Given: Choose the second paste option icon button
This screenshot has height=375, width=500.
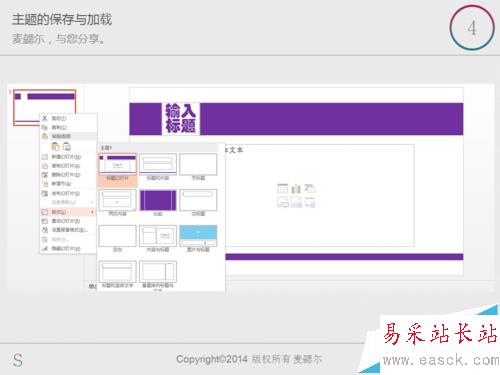Looking at the screenshot, I should (x=67, y=146).
